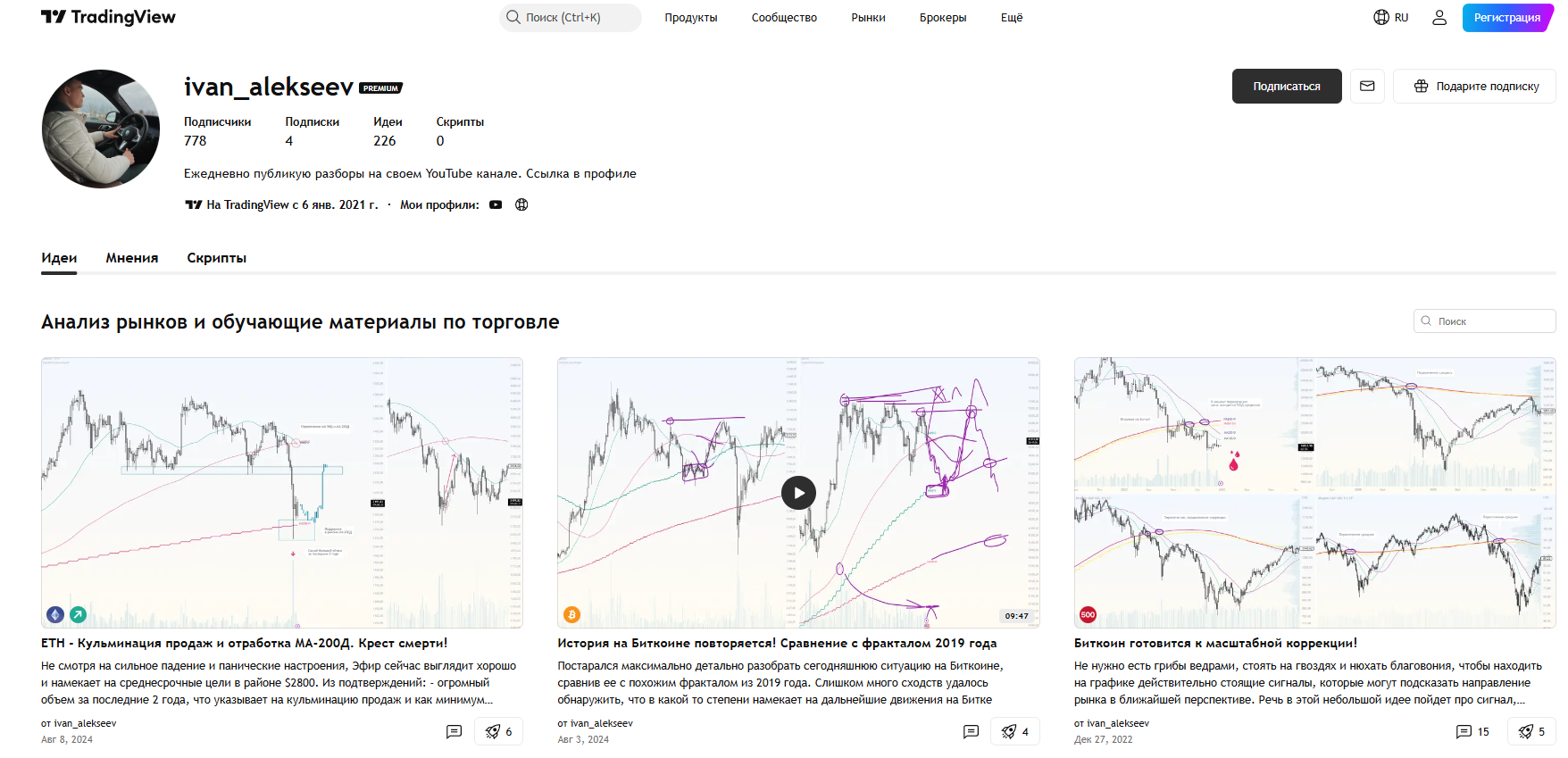Open the YouTube profile link icon
The image size is (1568, 758).
(x=496, y=204)
